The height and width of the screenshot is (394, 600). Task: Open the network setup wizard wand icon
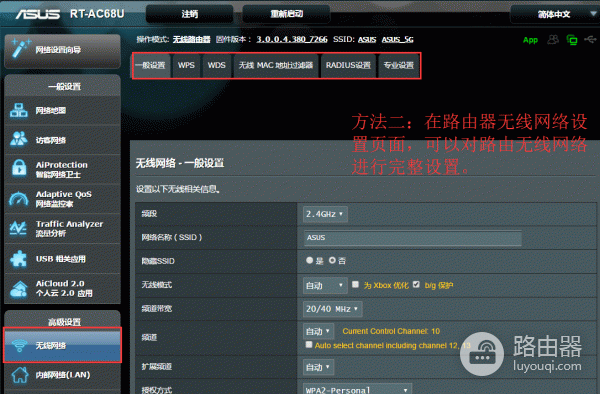coord(21,49)
